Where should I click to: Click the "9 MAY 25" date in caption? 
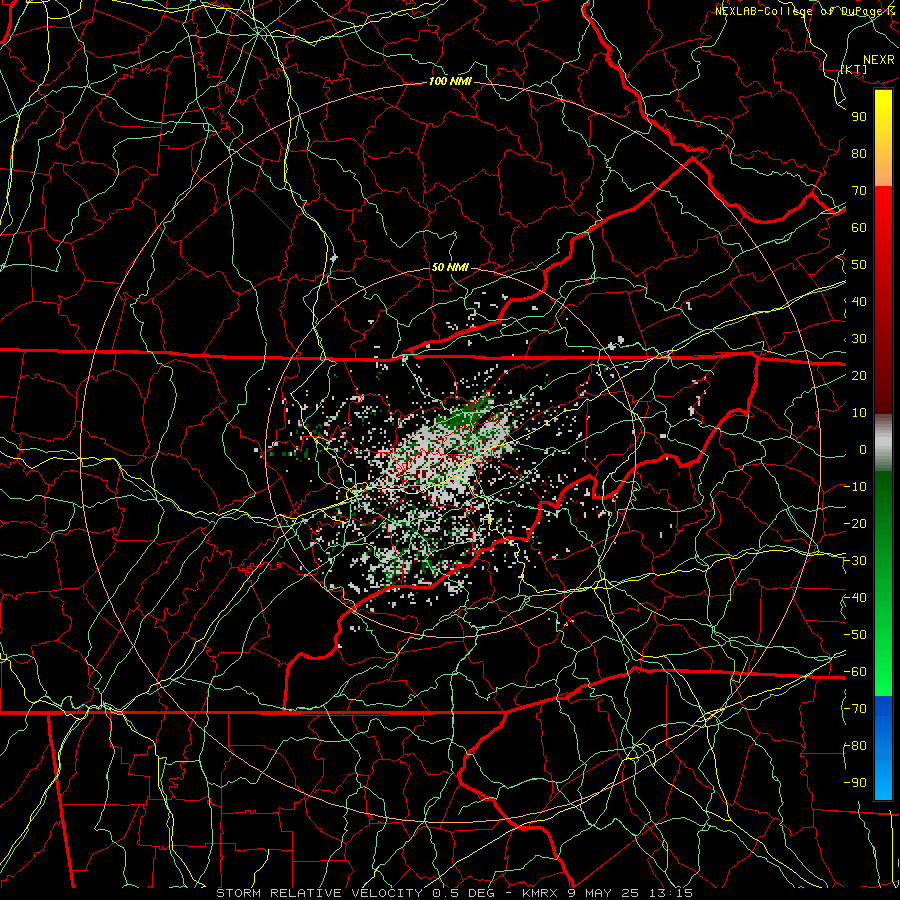pos(602,893)
